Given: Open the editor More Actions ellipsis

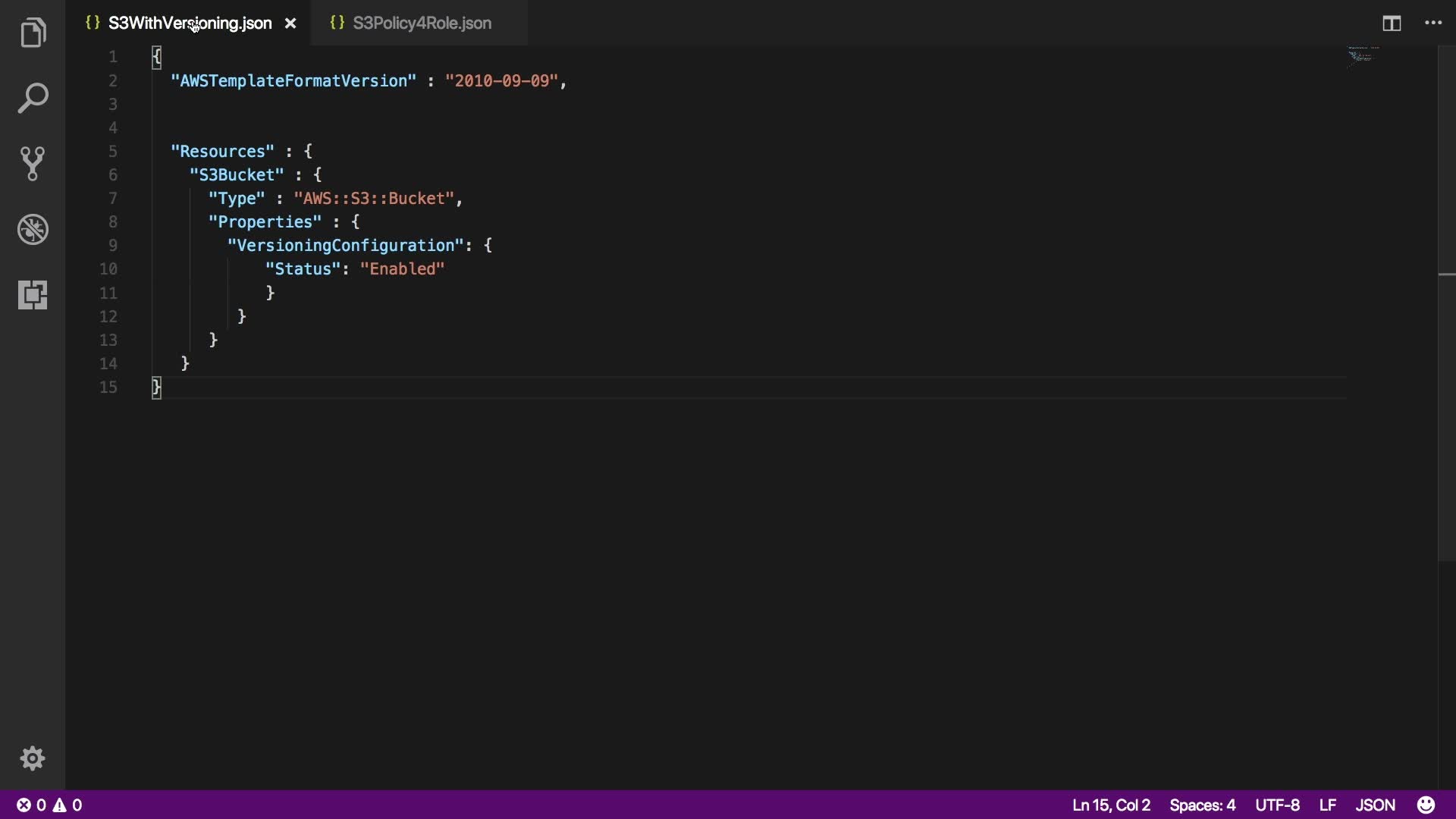Looking at the screenshot, I should pos(1433,24).
